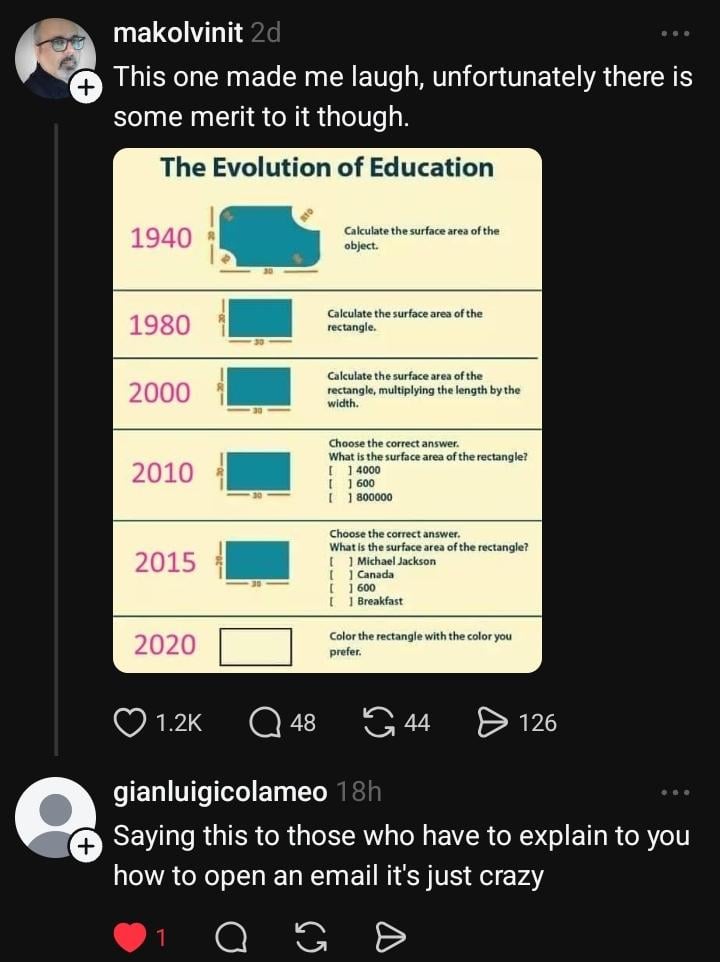Repost makolvinit's Evolution of Education post
The image size is (720, 962).
379,722
